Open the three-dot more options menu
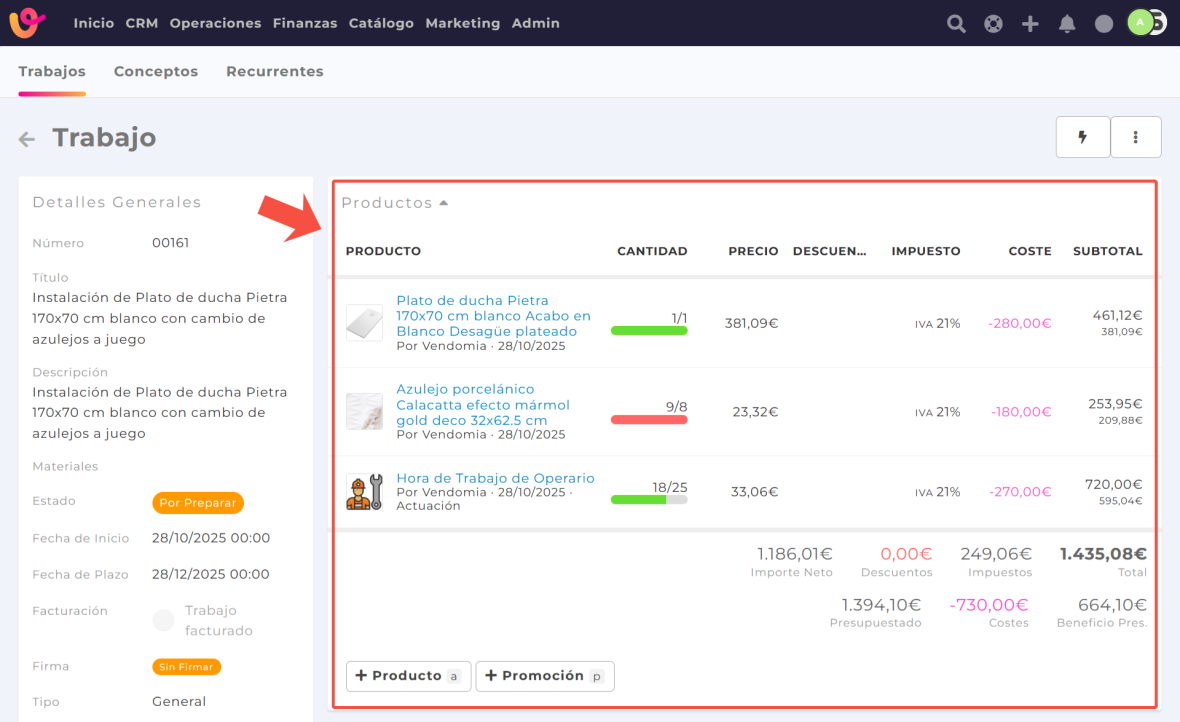This screenshot has width=1180, height=722. coord(1135,137)
